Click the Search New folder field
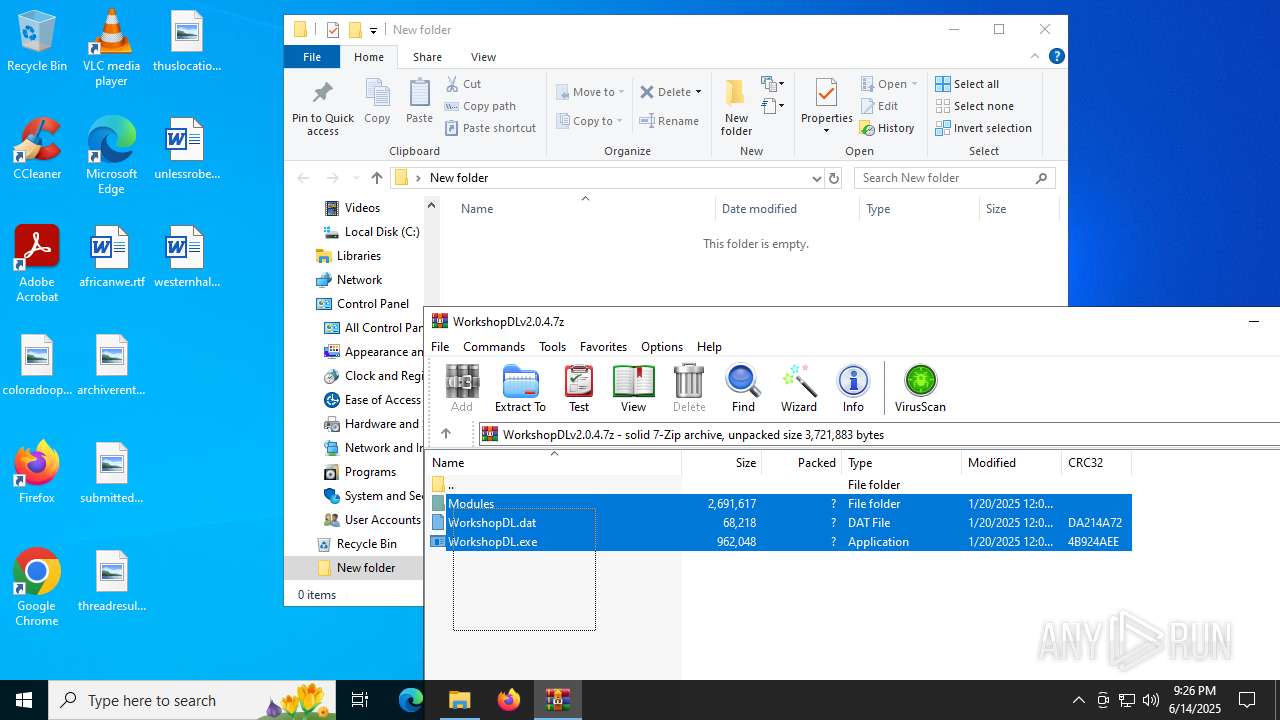 pyautogui.click(x=955, y=178)
